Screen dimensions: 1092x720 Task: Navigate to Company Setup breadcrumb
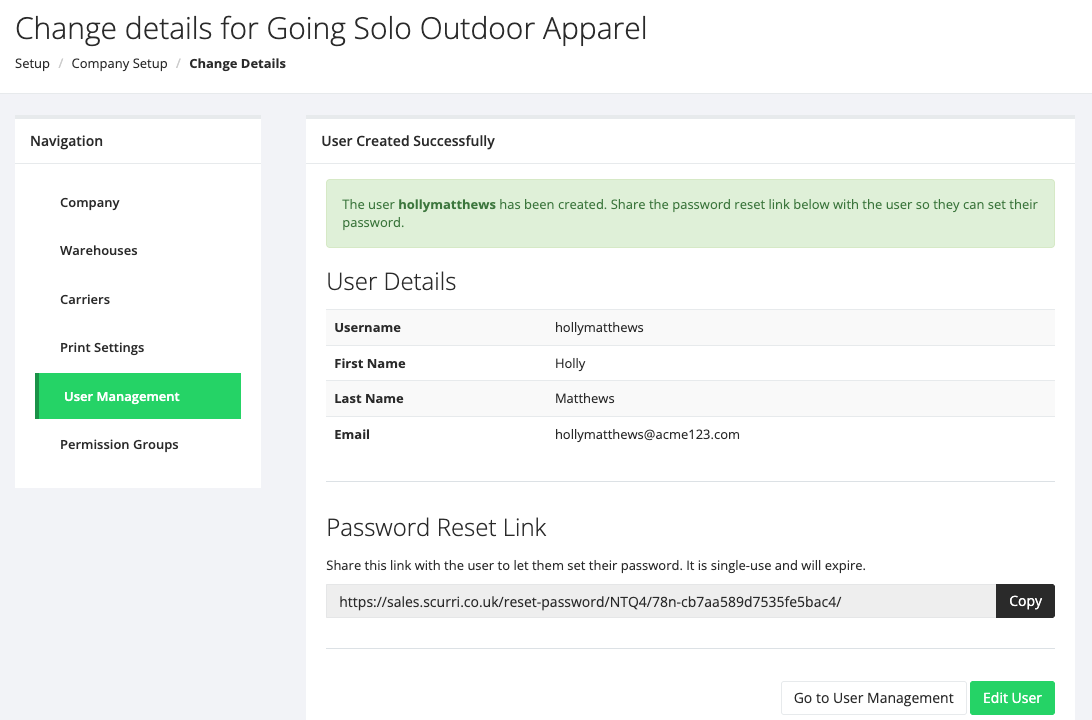click(120, 63)
